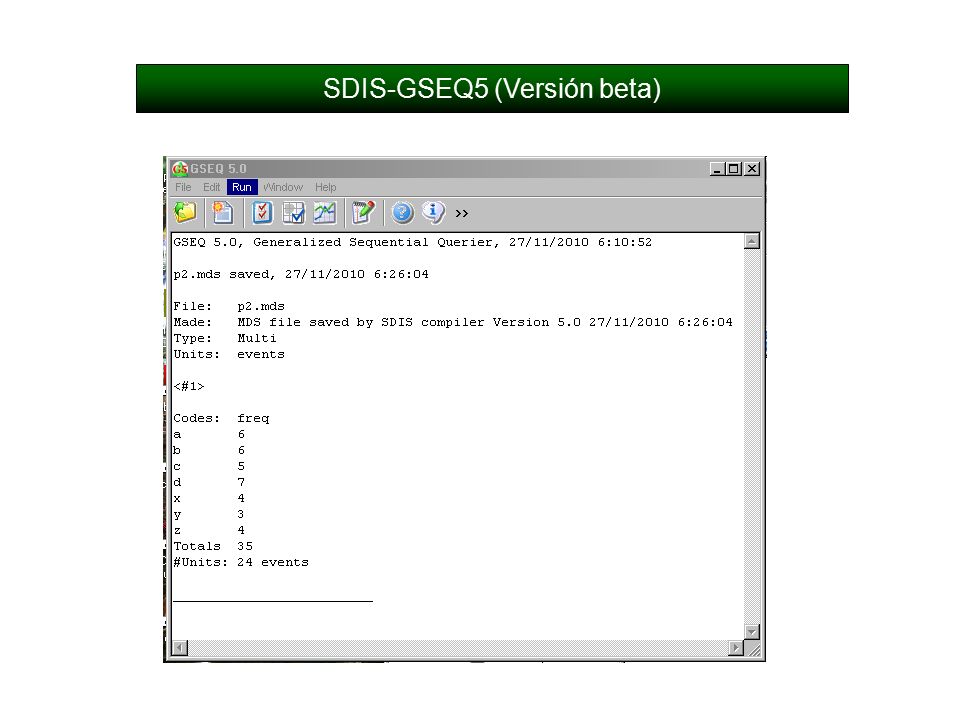Click the code 'z' frequency row

209,530
